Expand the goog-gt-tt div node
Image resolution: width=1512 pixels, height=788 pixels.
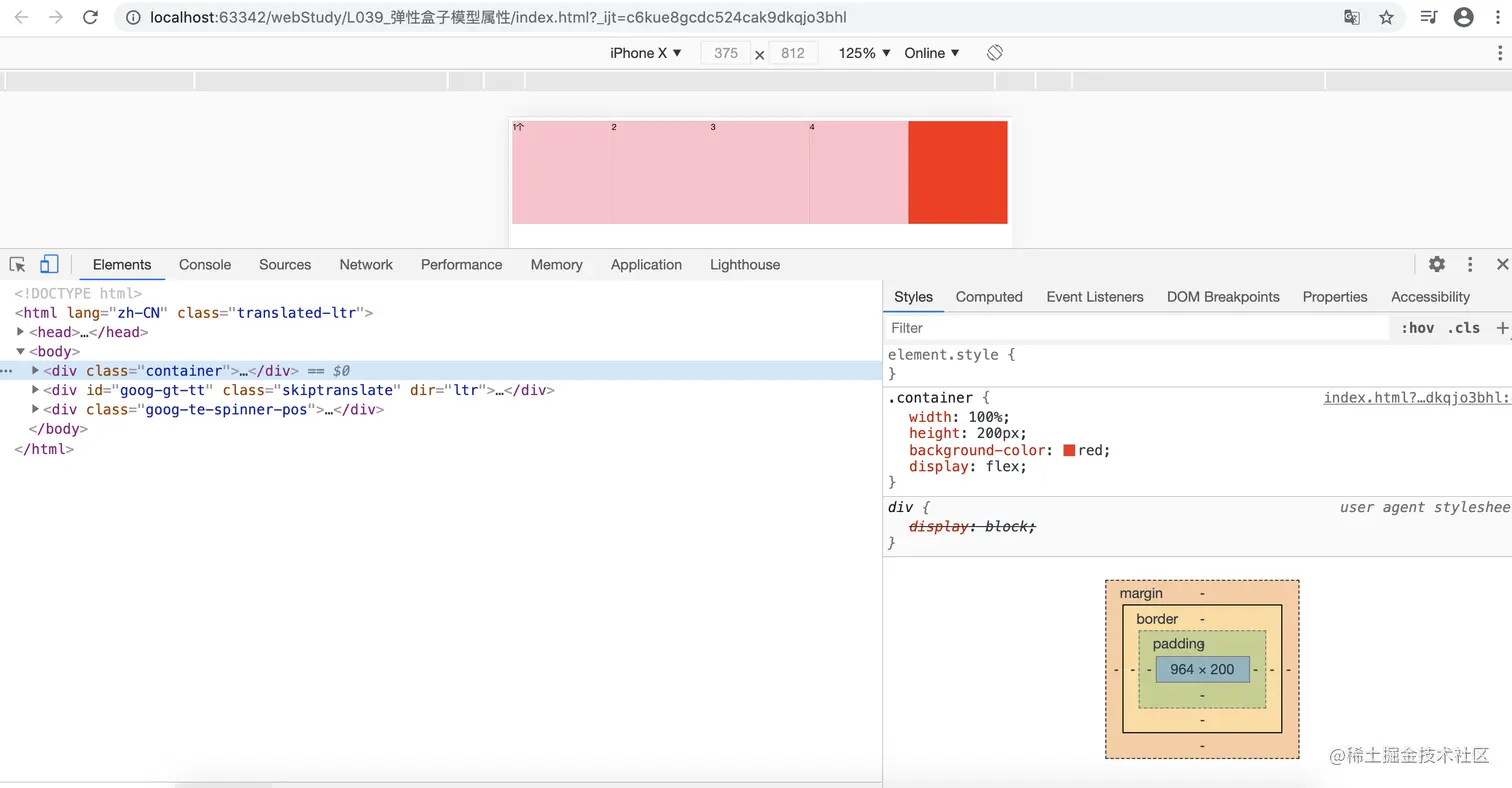tap(36, 390)
